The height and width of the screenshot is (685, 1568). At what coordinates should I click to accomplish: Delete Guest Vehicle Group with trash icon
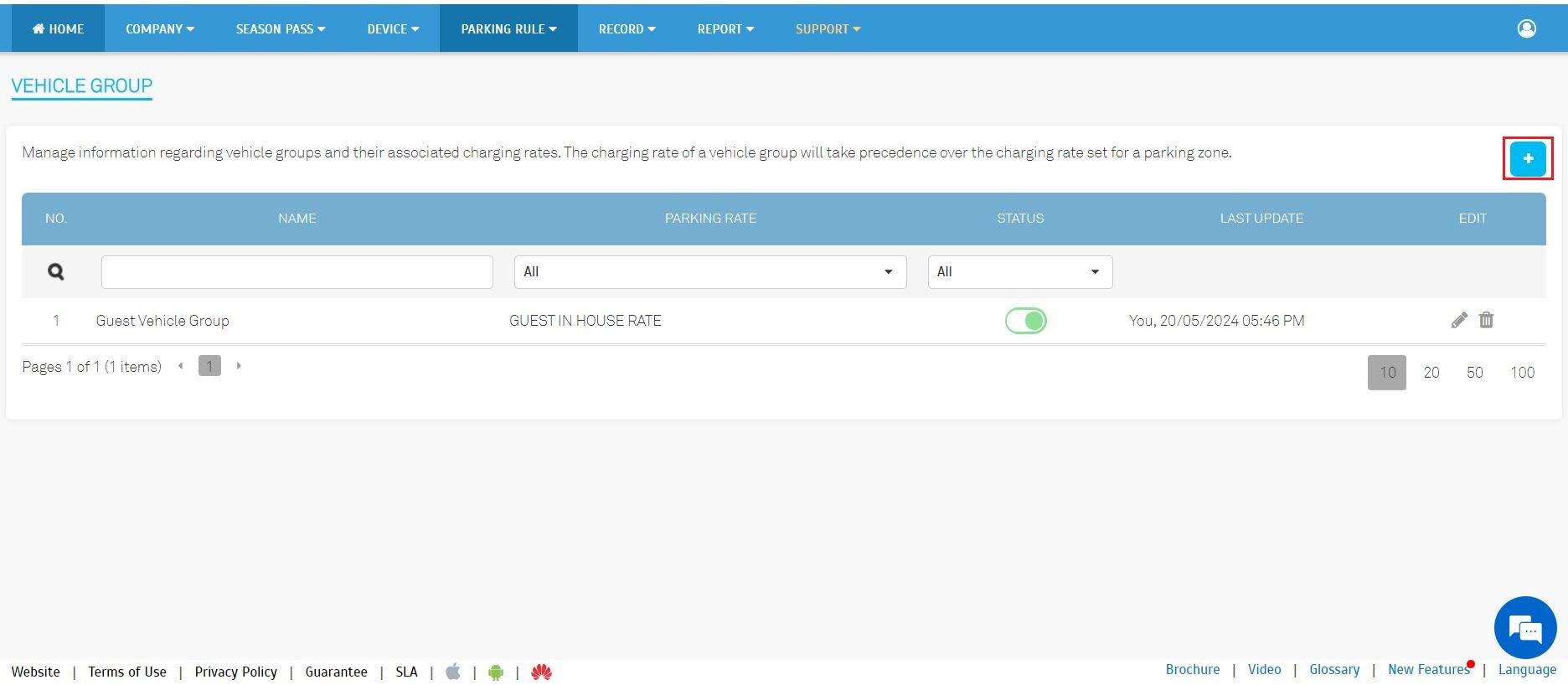coord(1486,320)
